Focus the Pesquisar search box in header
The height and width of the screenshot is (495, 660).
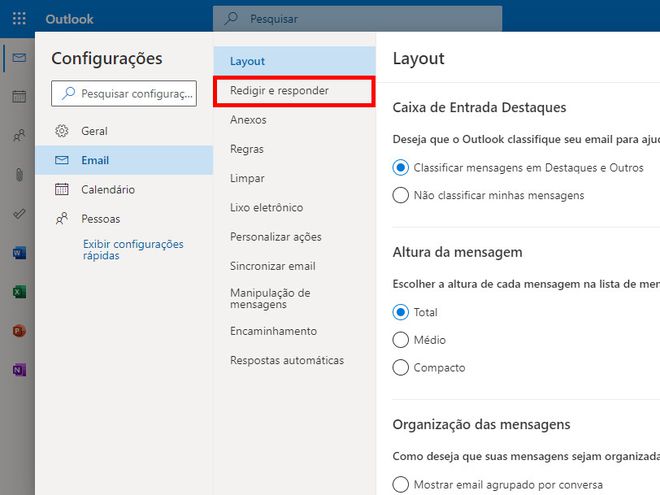click(357, 19)
